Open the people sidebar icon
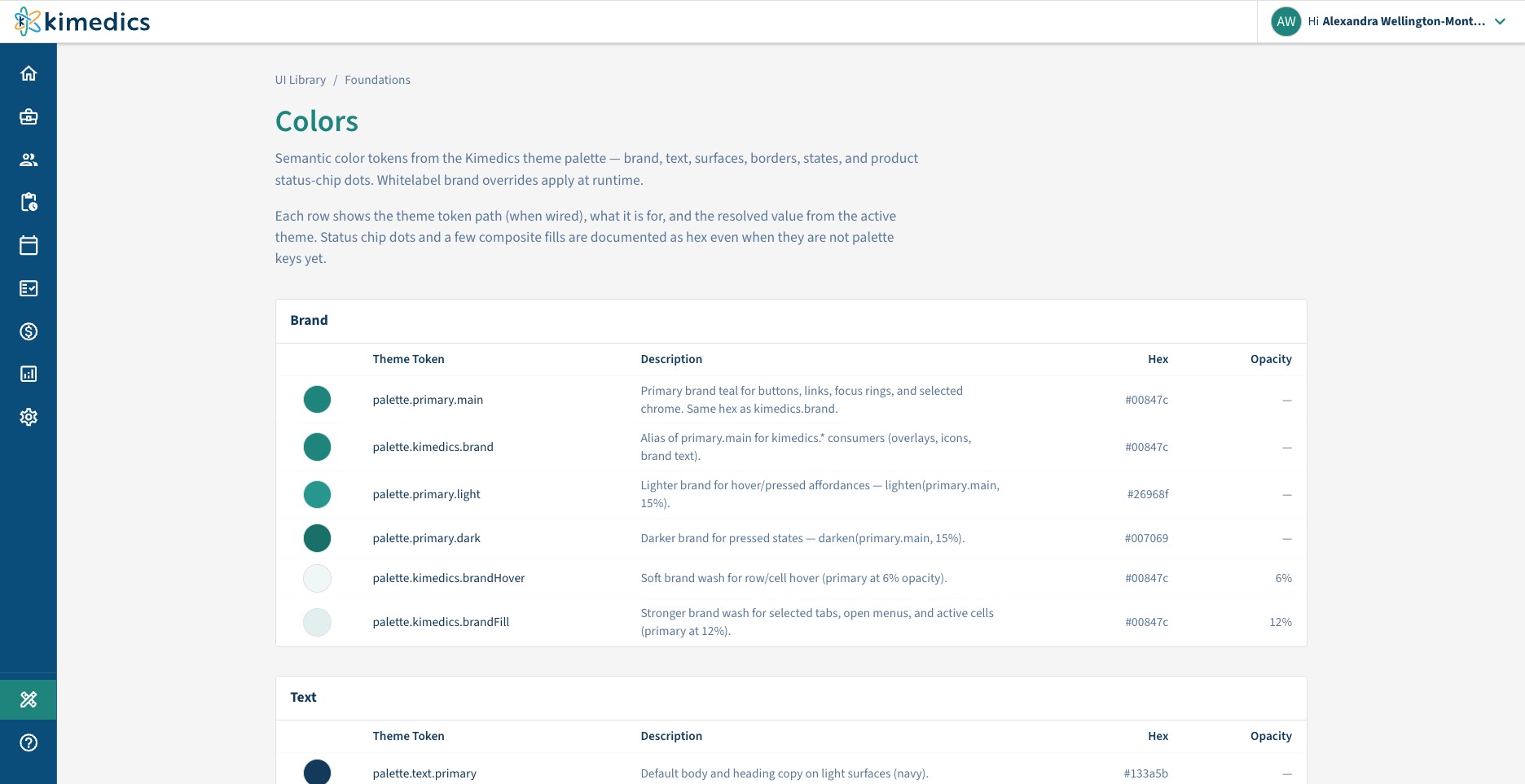This screenshot has height=784, width=1525. coord(29,160)
